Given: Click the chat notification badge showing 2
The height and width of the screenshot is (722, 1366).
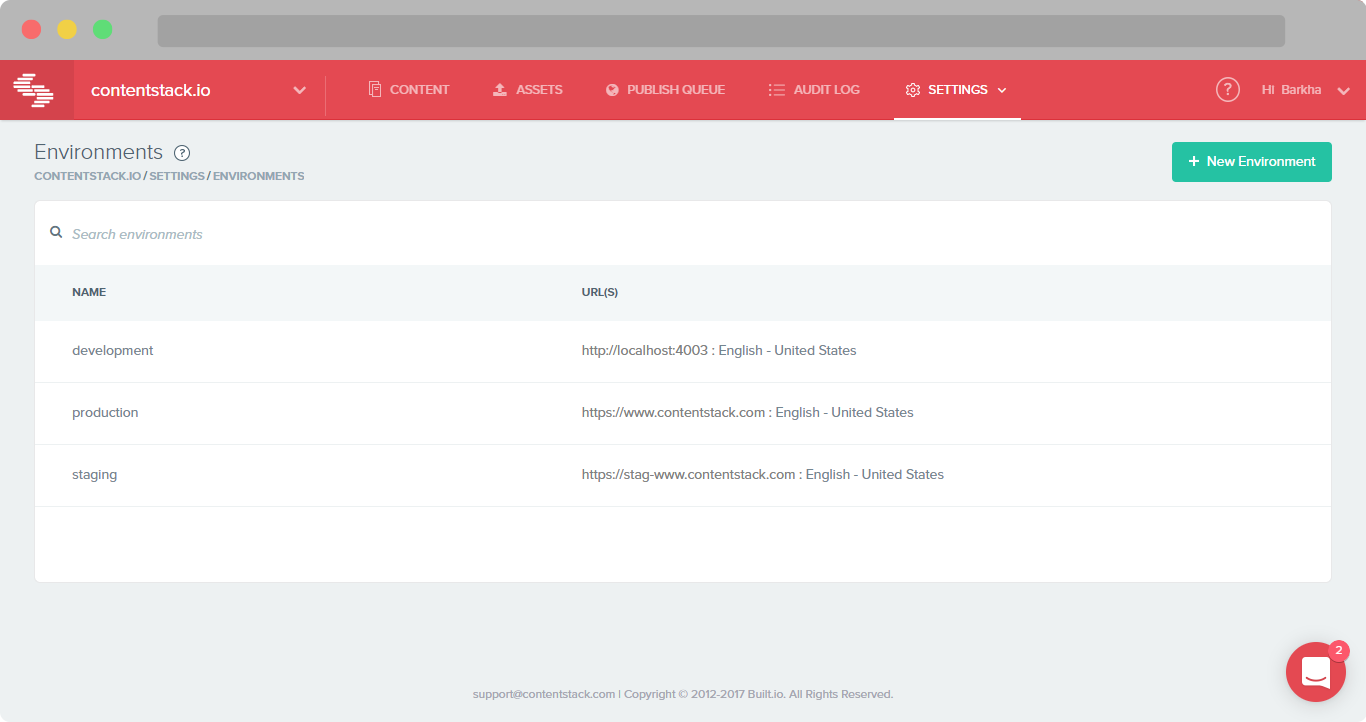Looking at the screenshot, I should pos(1338,651).
